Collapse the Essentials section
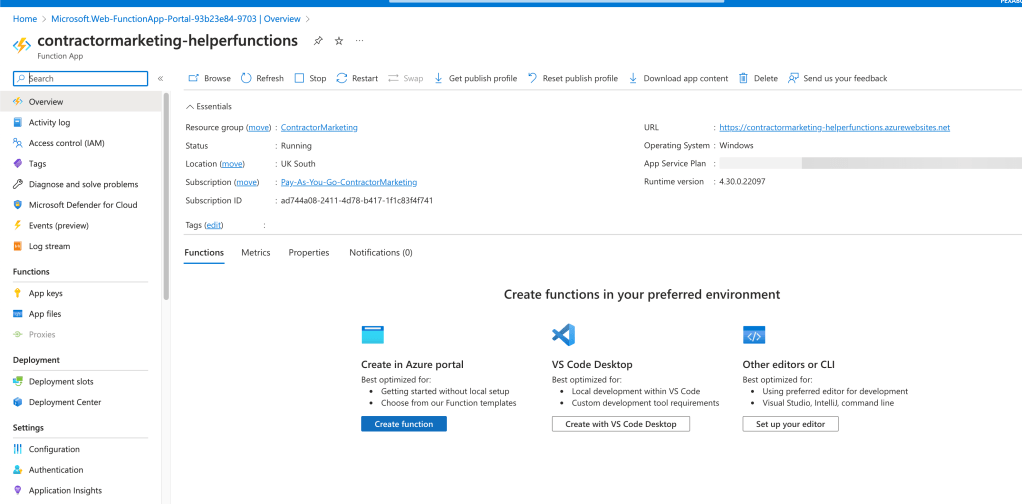Viewport: 1022px width, 504px height. tap(209, 106)
